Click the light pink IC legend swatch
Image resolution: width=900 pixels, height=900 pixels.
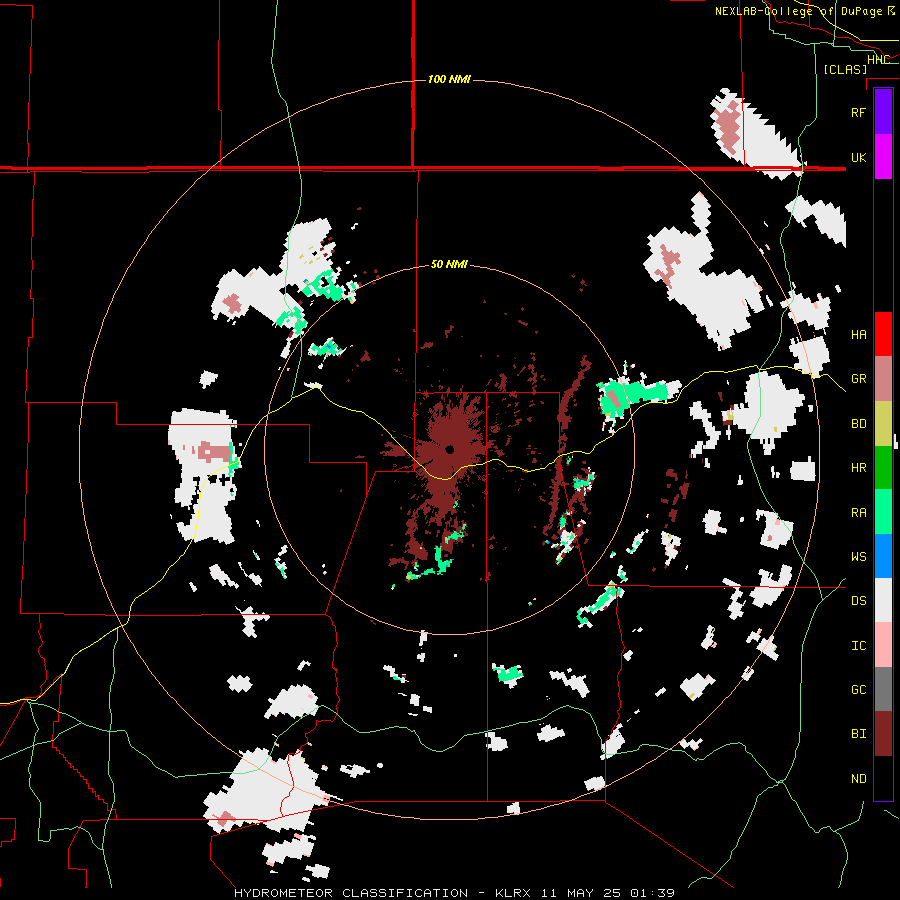pos(883,645)
